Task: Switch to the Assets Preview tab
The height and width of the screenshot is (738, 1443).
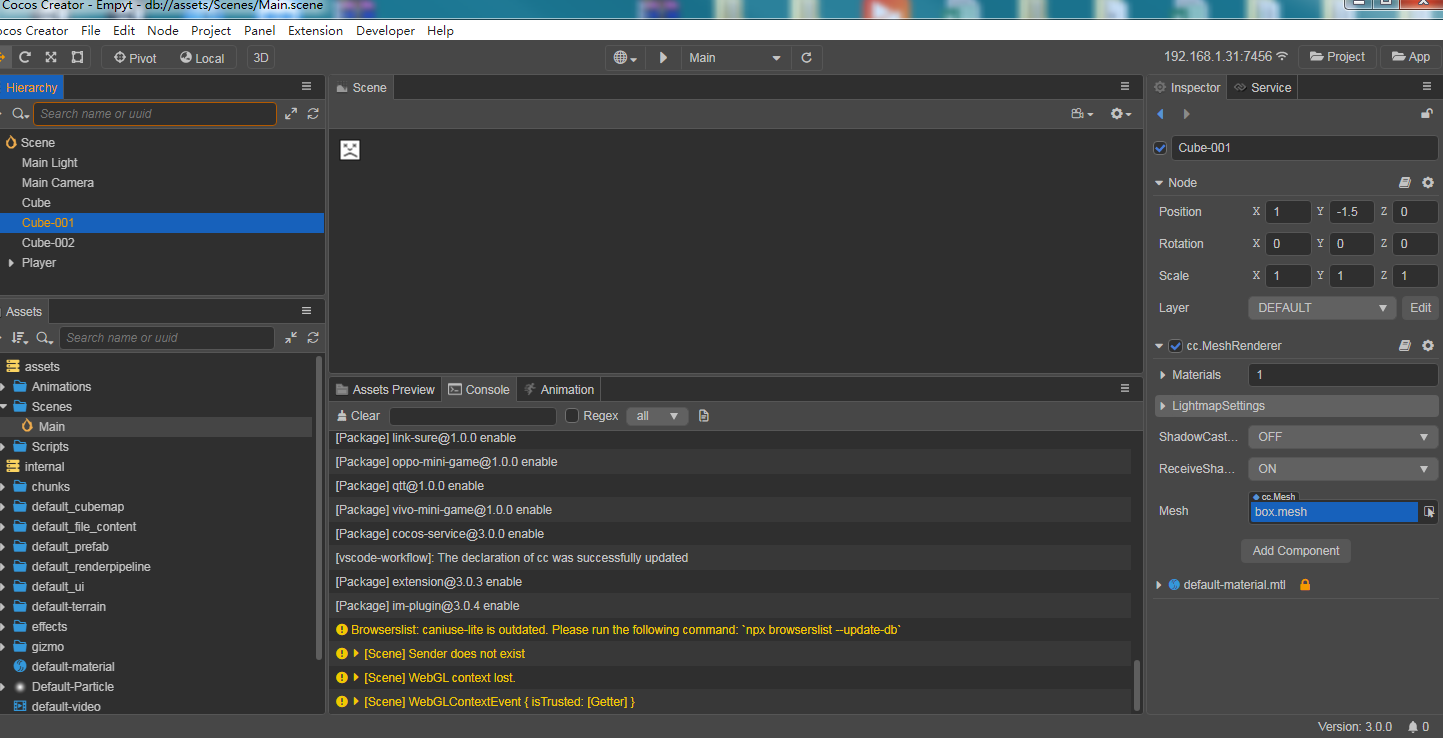Action: coord(386,389)
